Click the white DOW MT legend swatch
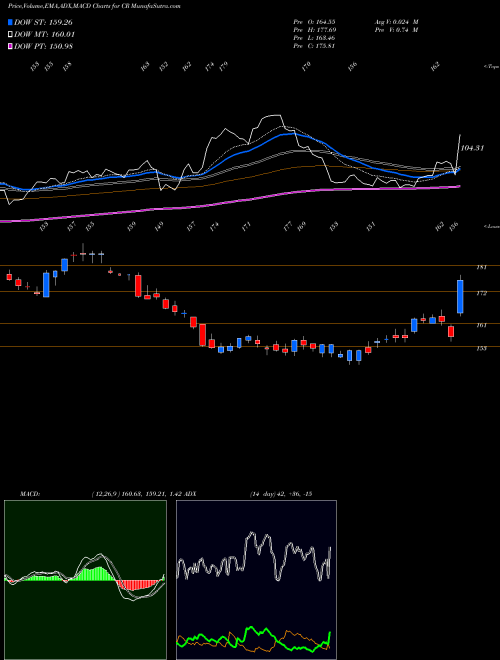 (x=10, y=34)
